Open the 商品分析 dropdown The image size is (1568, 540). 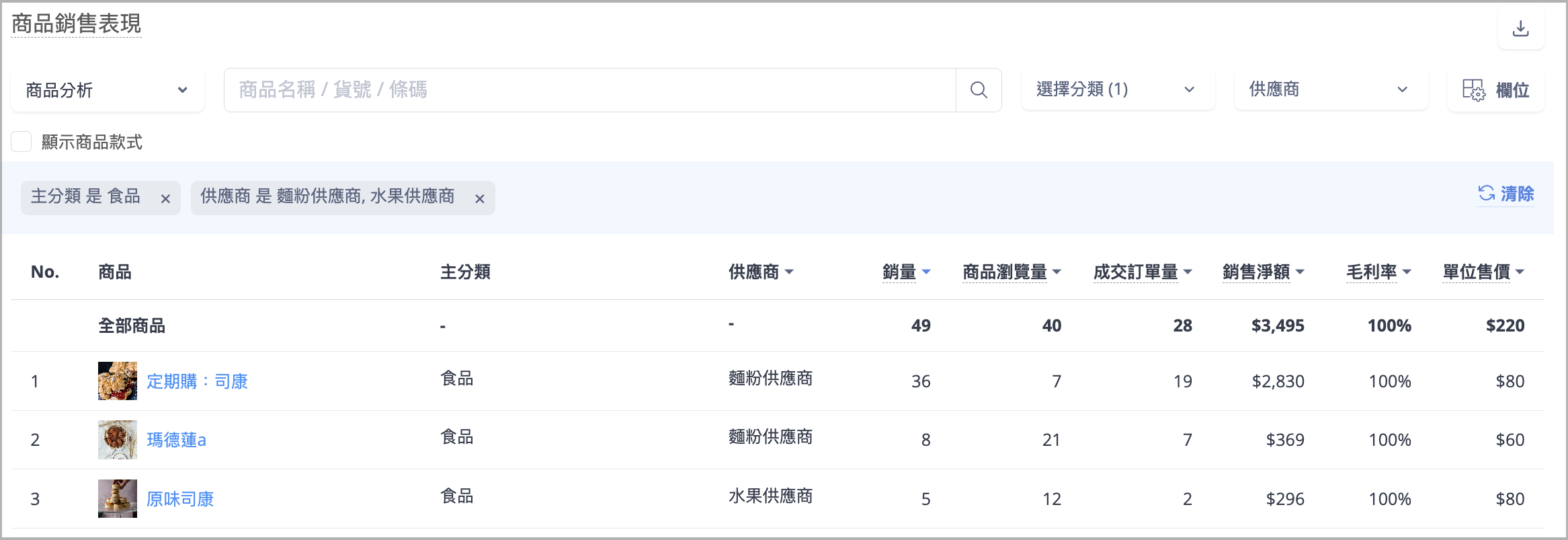tap(108, 90)
